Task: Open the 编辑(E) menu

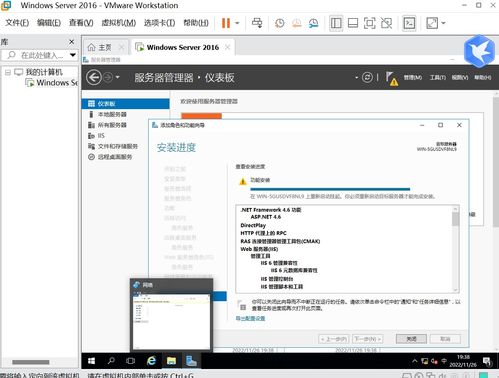Action: tap(49, 23)
